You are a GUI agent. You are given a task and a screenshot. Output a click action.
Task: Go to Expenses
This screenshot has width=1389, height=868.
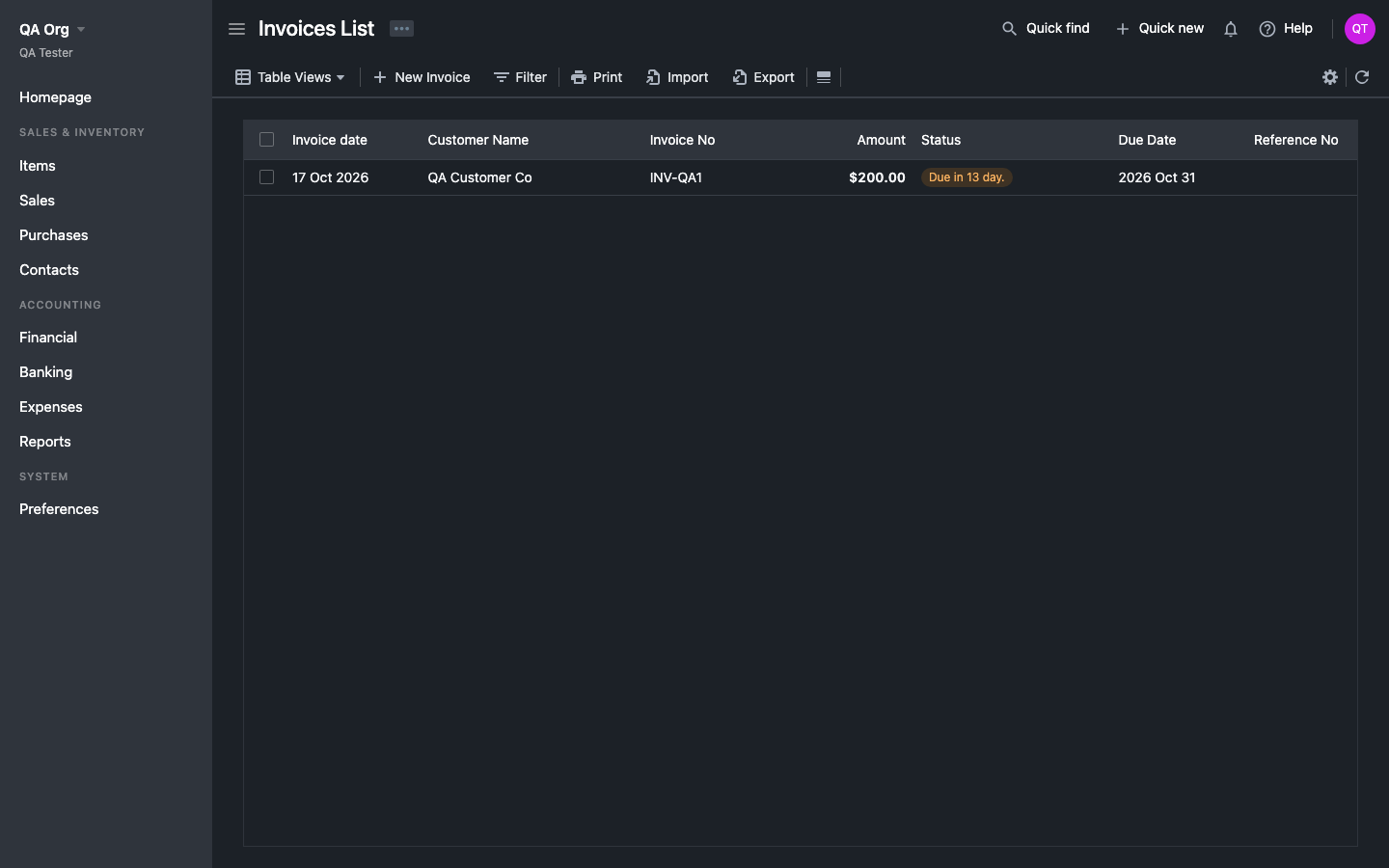[x=51, y=407]
